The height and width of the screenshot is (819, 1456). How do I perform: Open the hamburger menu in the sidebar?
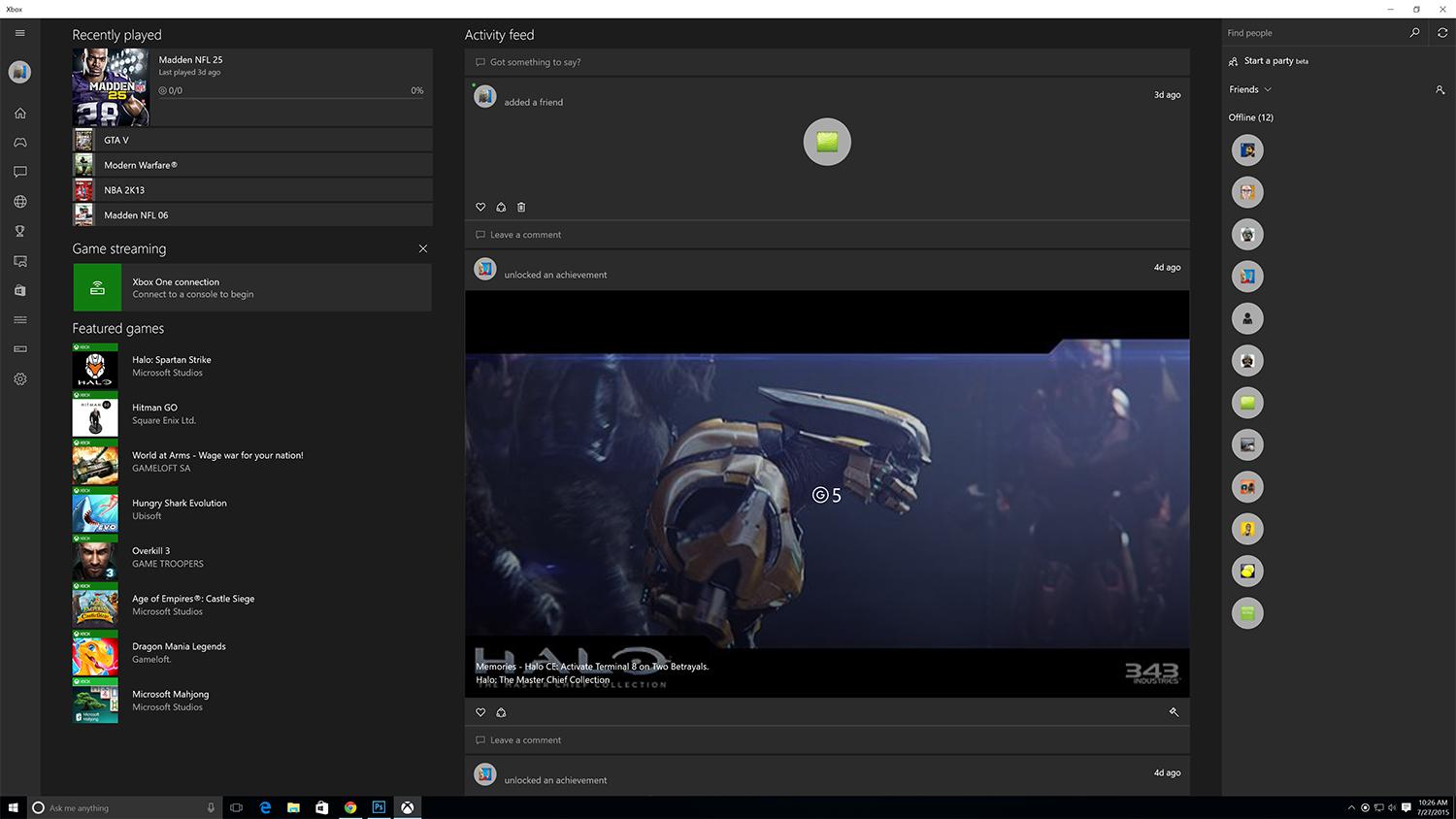[19, 33]
